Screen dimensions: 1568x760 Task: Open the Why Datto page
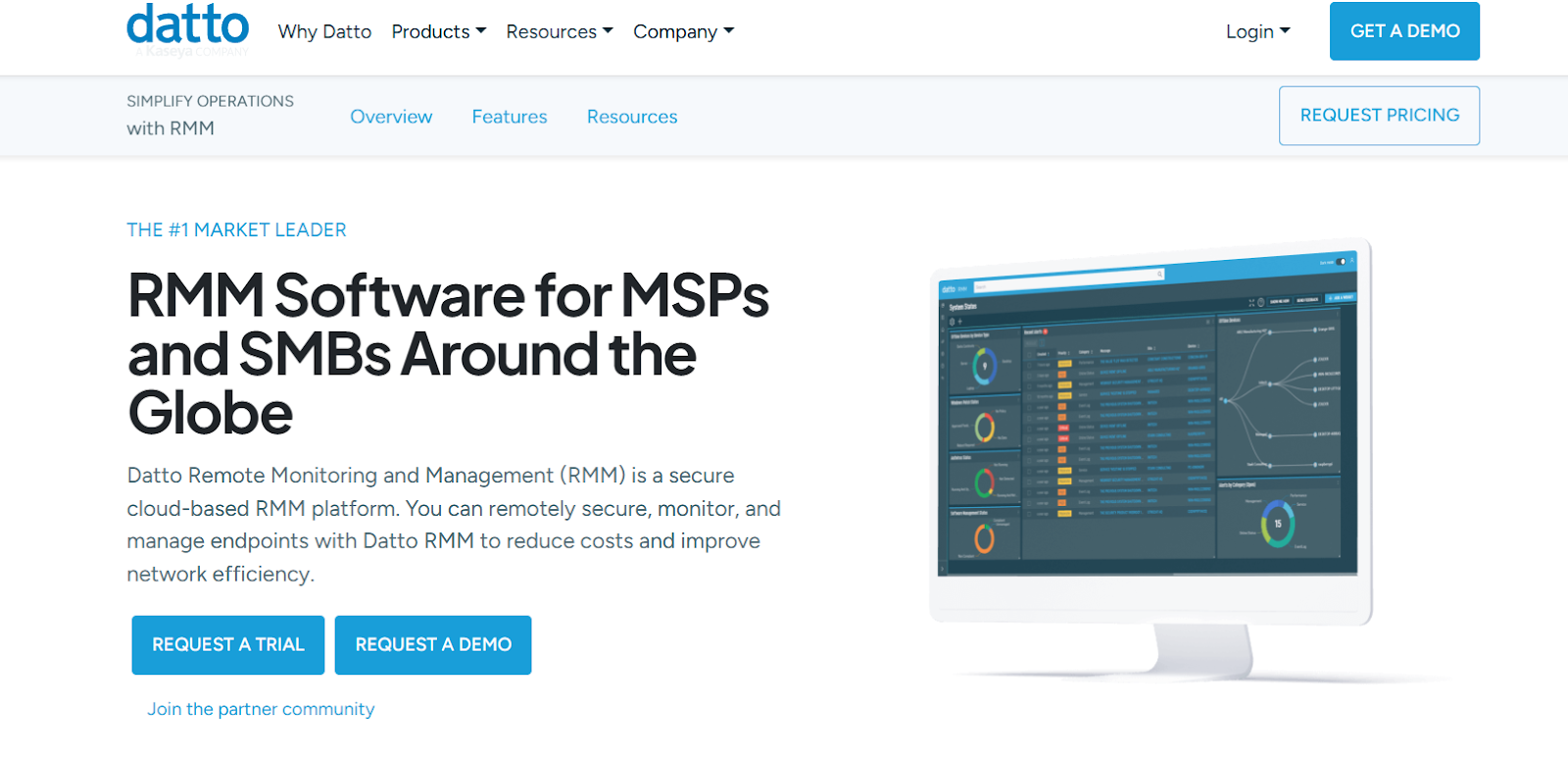click(x=324, y=31)
